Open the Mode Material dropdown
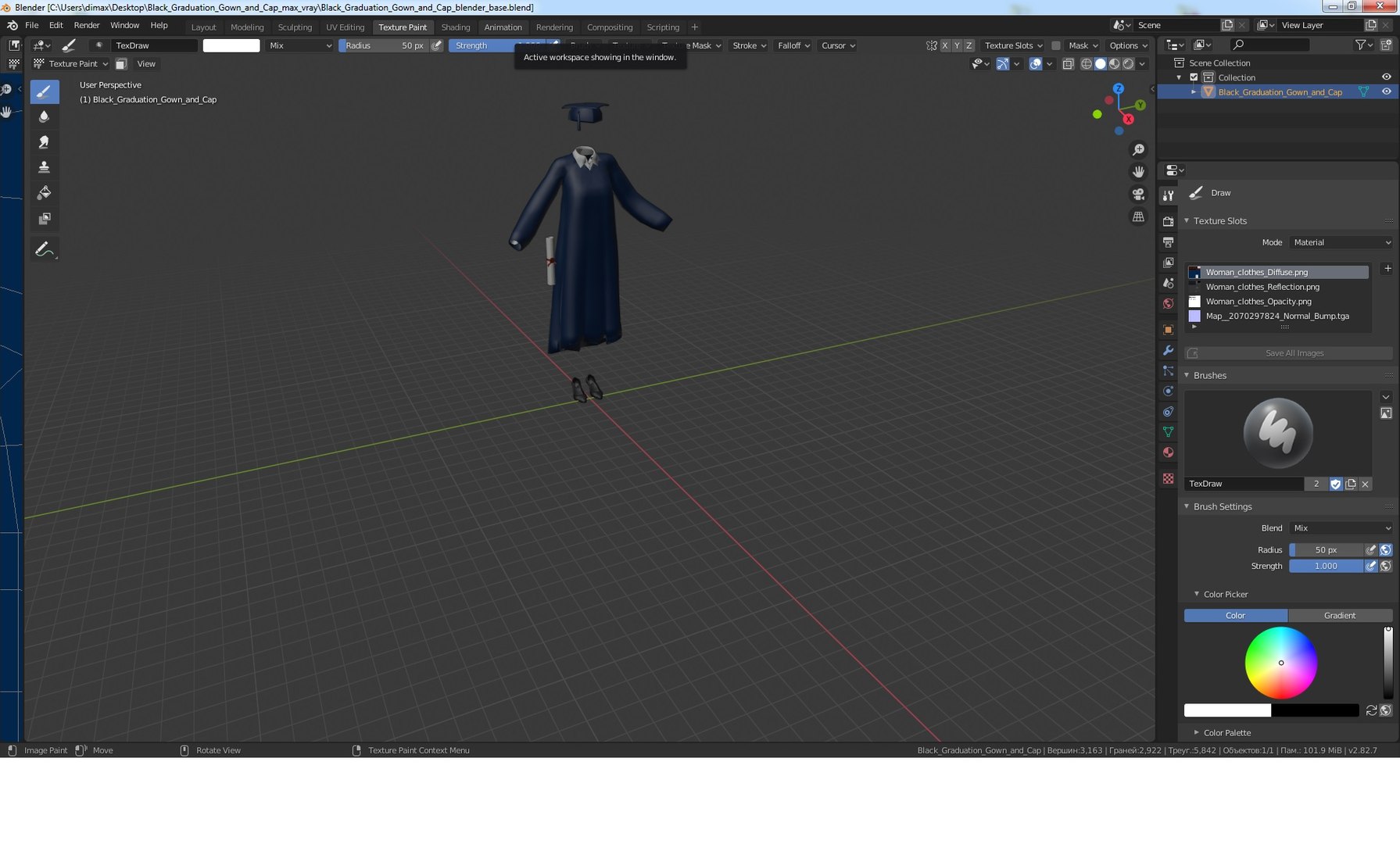The image size is (1400, 844). click(1341, 242)
